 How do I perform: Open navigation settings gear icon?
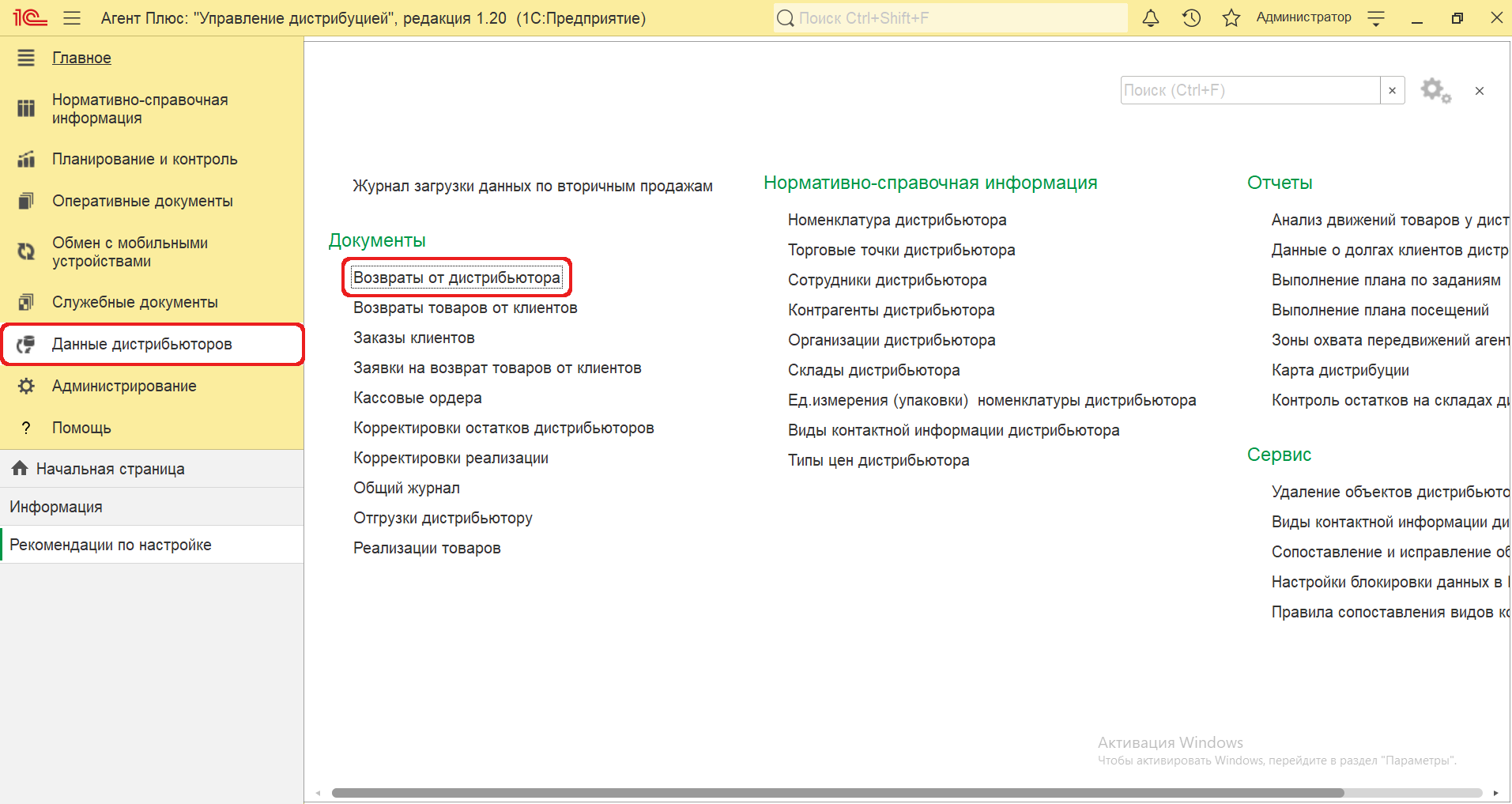[x=1435, y=90]
